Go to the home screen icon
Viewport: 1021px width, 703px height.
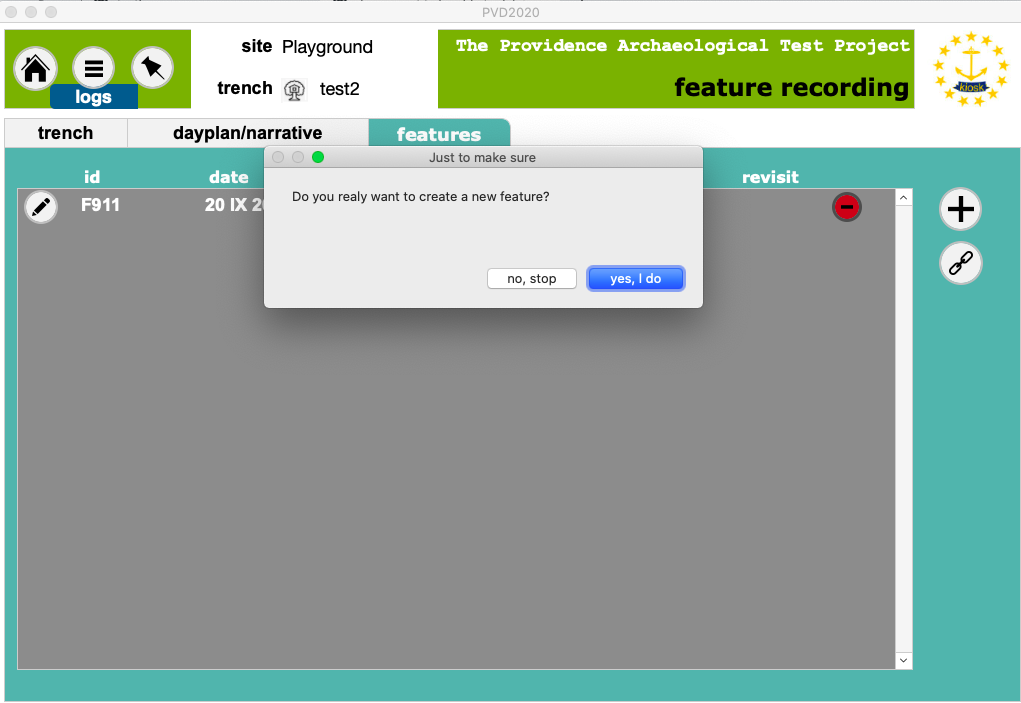click(35, 68)
